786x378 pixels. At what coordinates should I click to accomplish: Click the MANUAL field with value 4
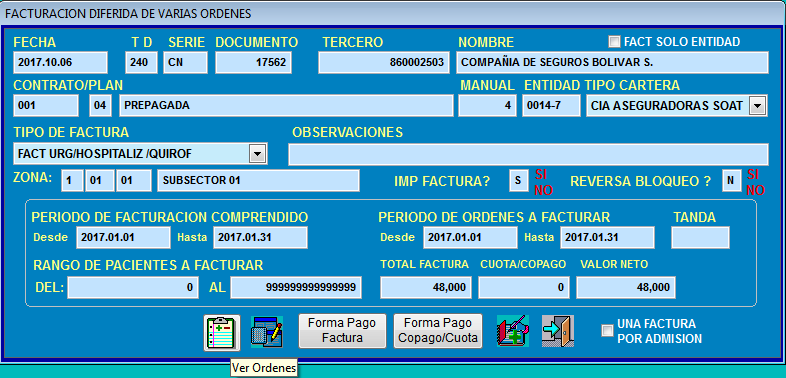[488, 106]
